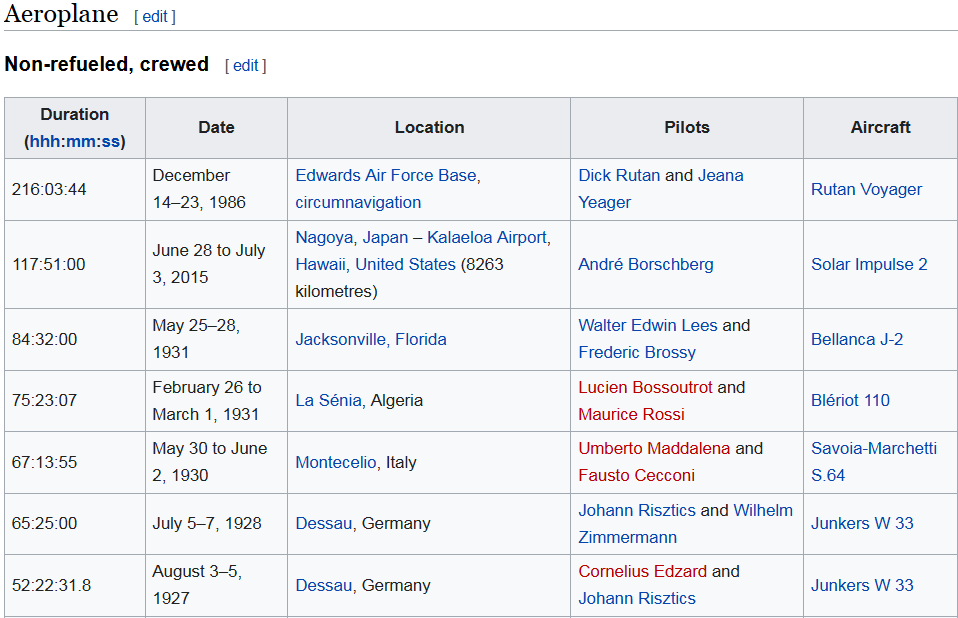
Task: Open the hhh:mm:ss link in Duration header
Action: pyautogui.click(x=75, y=142)
